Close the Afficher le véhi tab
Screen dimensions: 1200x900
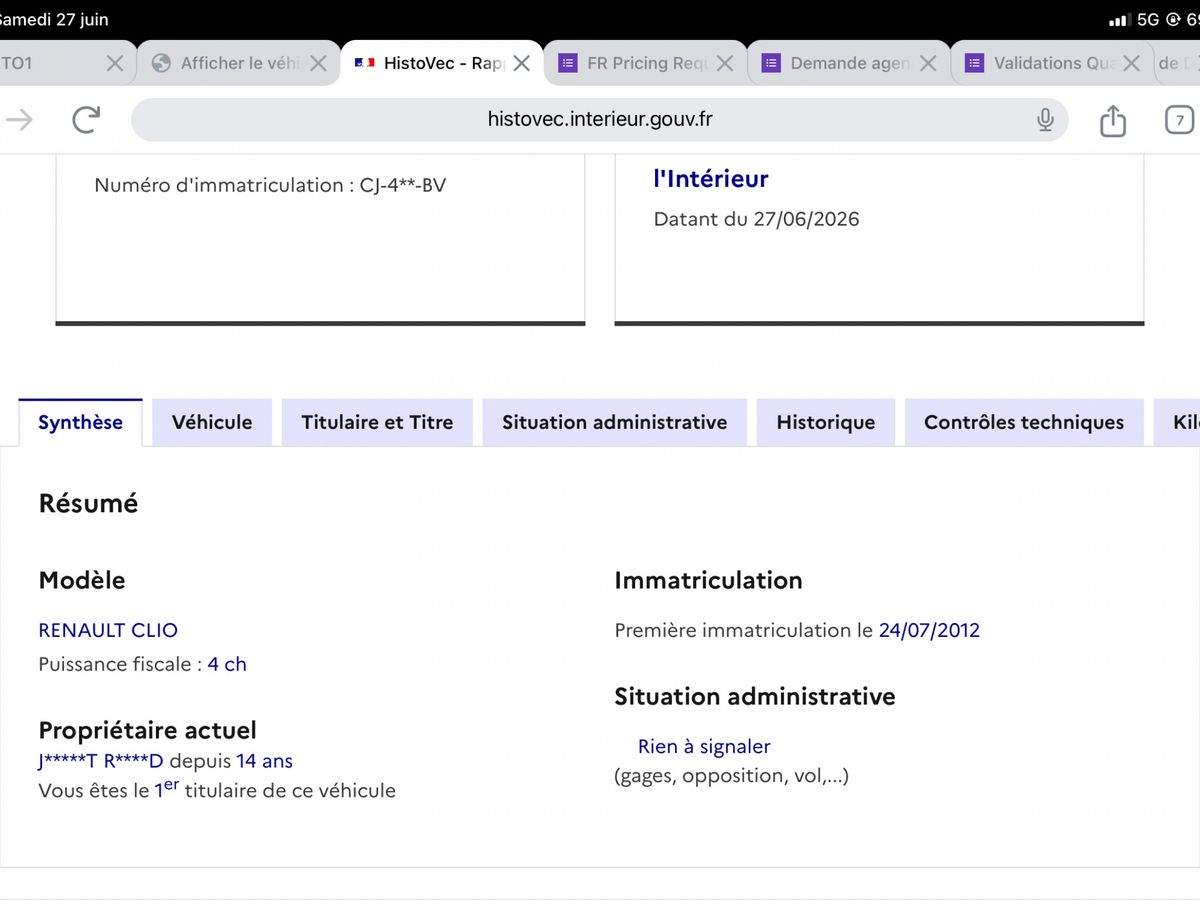(318, 63)
